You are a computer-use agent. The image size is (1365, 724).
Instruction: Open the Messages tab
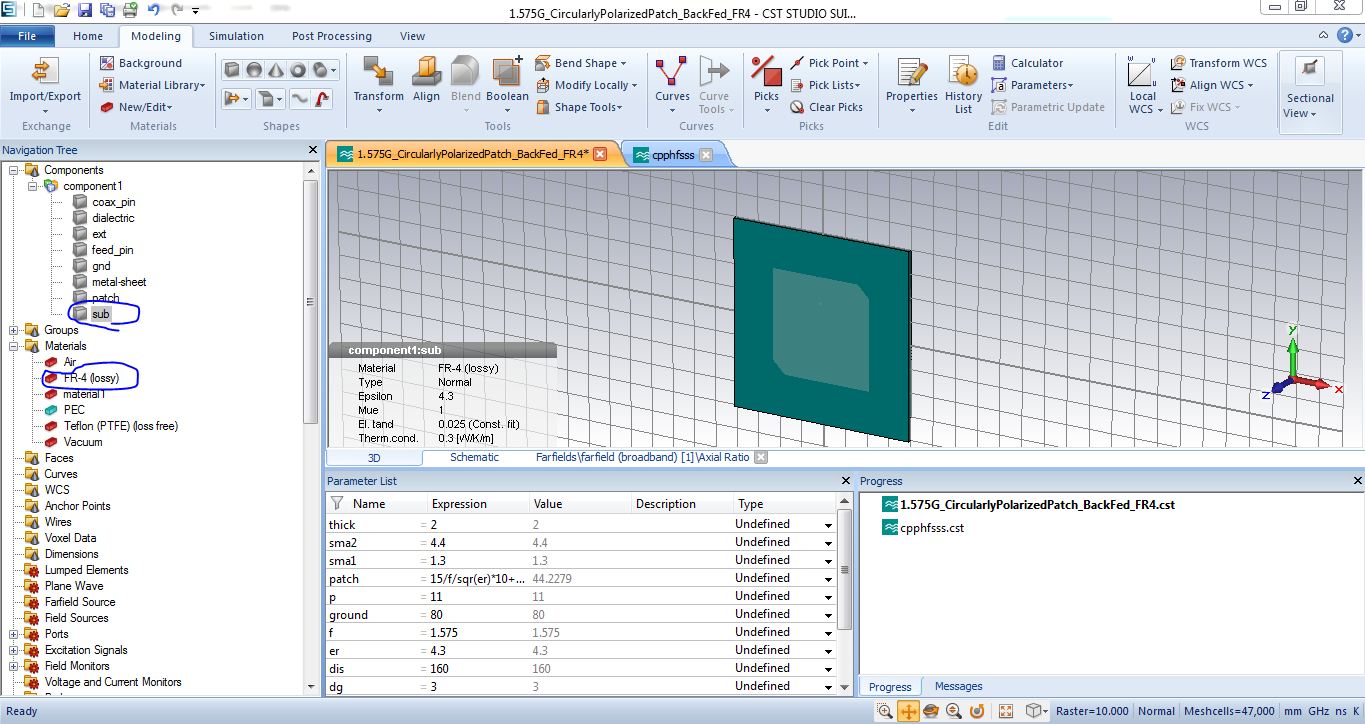(x=958, y=686)
